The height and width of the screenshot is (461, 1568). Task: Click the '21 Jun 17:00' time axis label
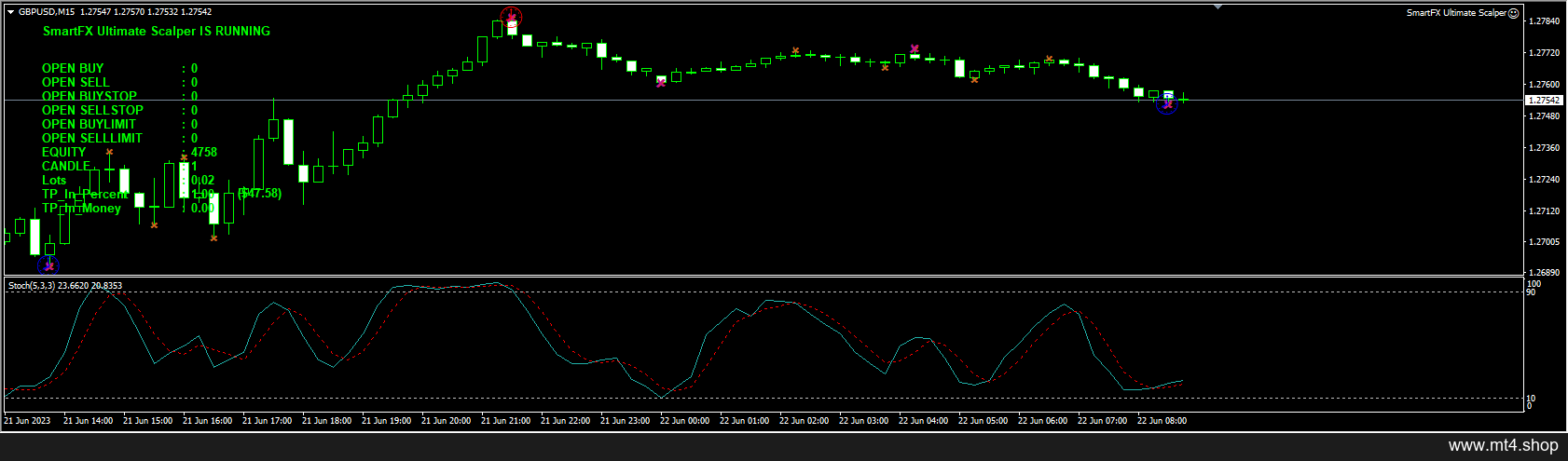click(267, 421)
